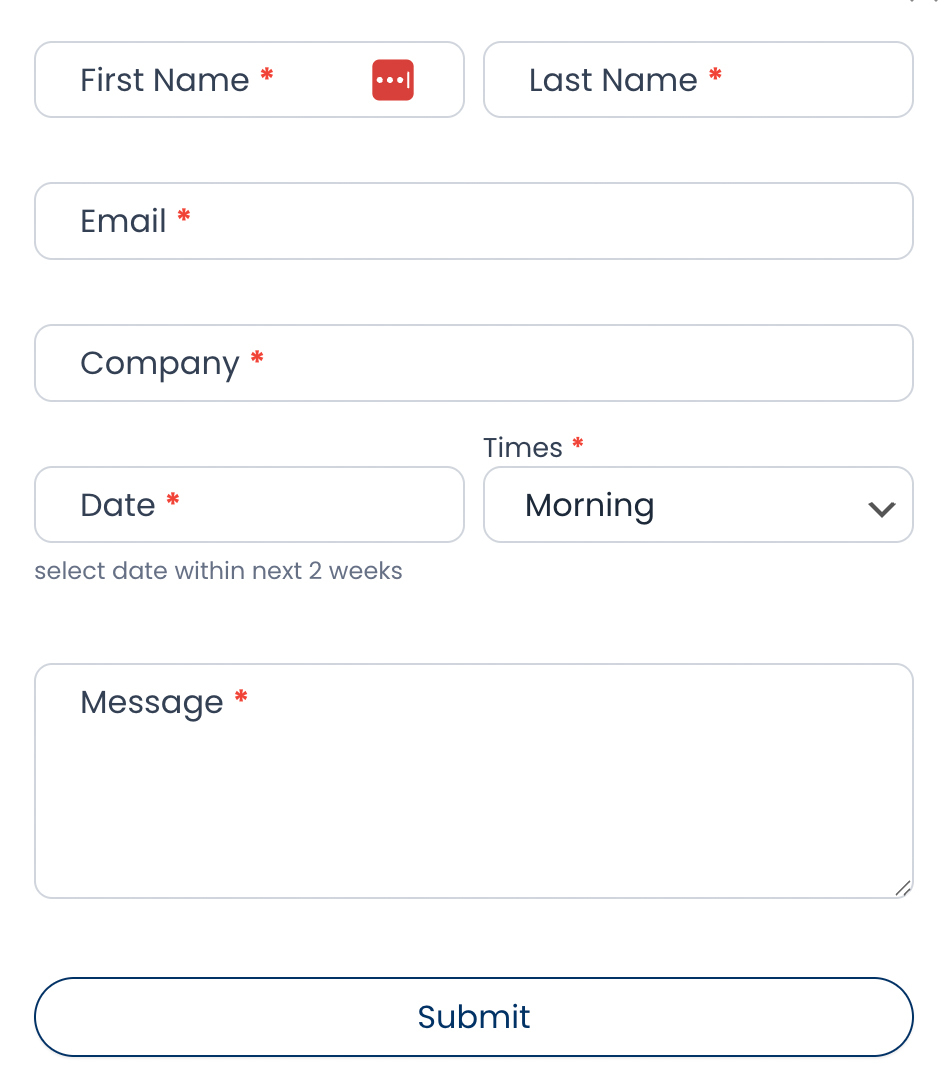Screen dimensions: 944x1088
Task: Click the Times label above the dropdown
Action: point(523,448)
